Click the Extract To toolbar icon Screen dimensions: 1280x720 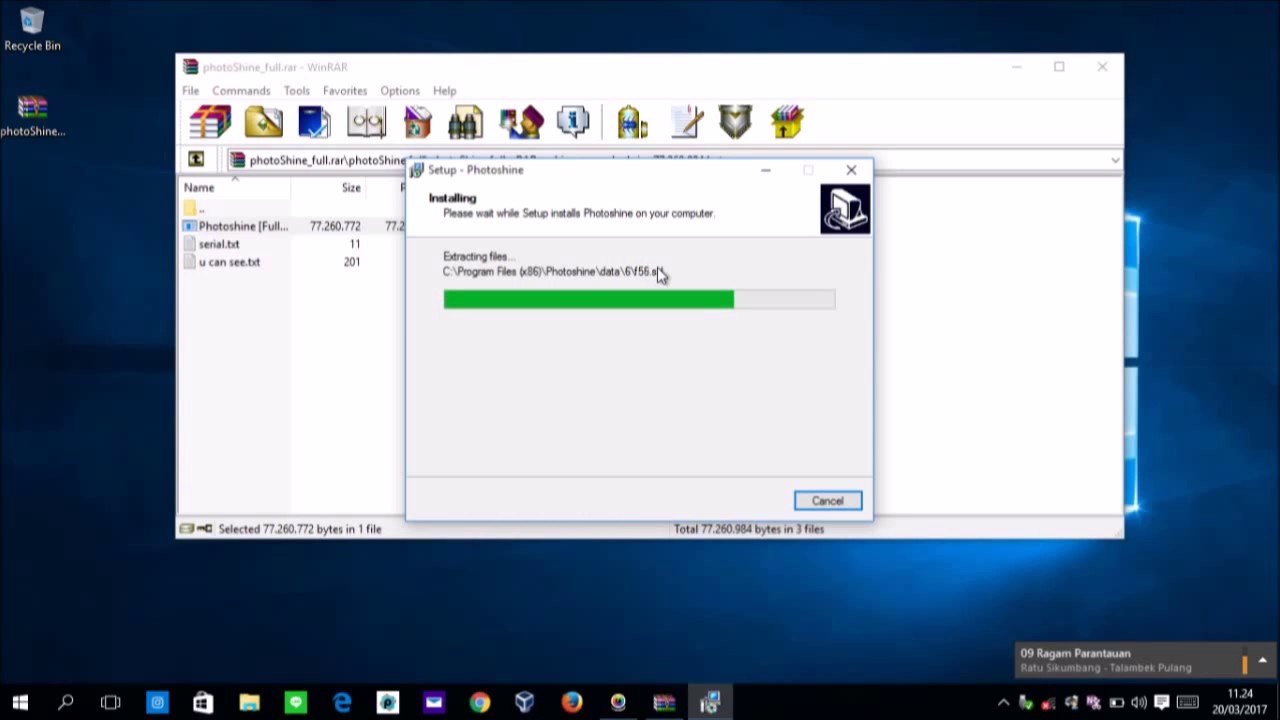point(263,122)
